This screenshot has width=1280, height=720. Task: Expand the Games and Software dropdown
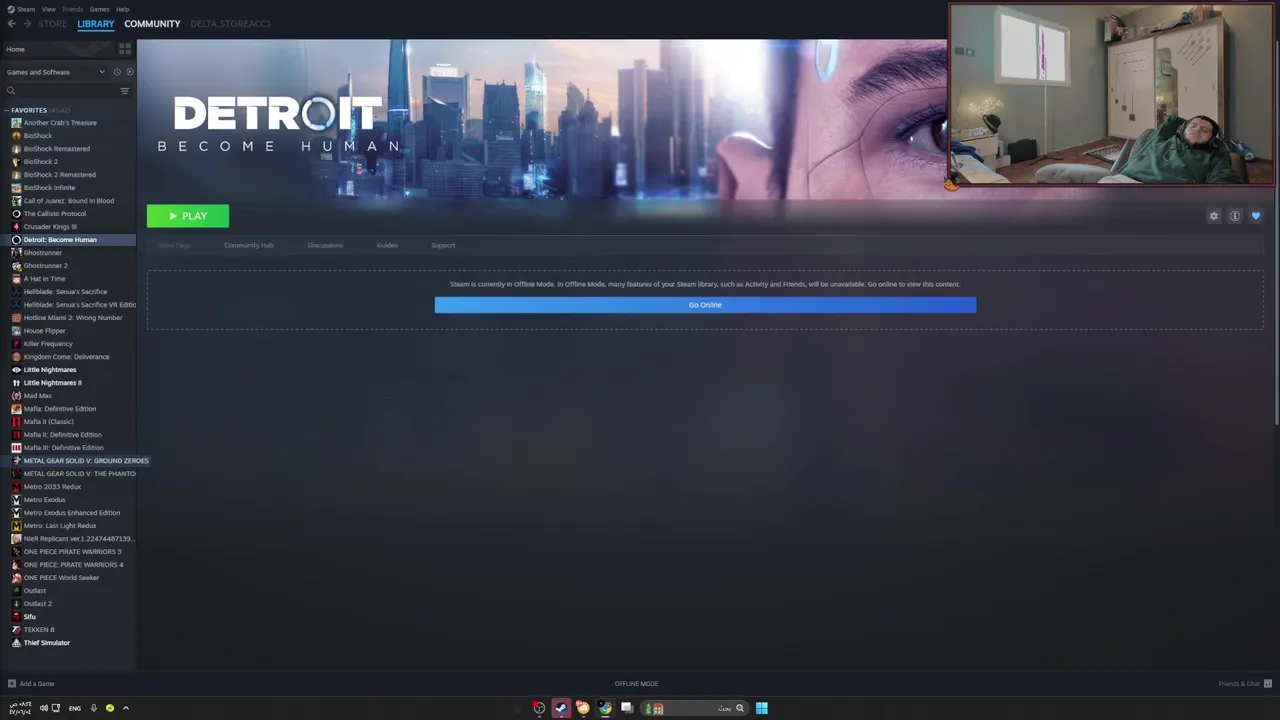[55, 72]
